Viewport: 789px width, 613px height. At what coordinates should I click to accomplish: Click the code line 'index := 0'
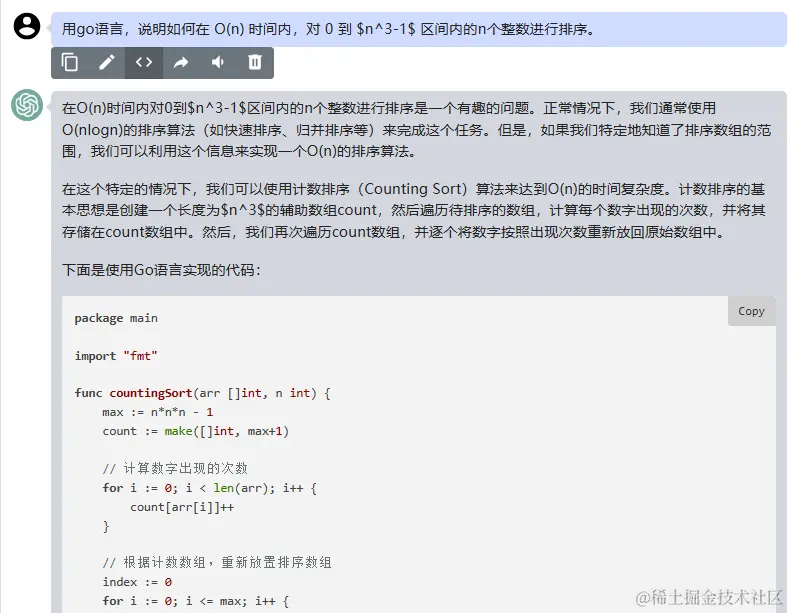point(137,582)
